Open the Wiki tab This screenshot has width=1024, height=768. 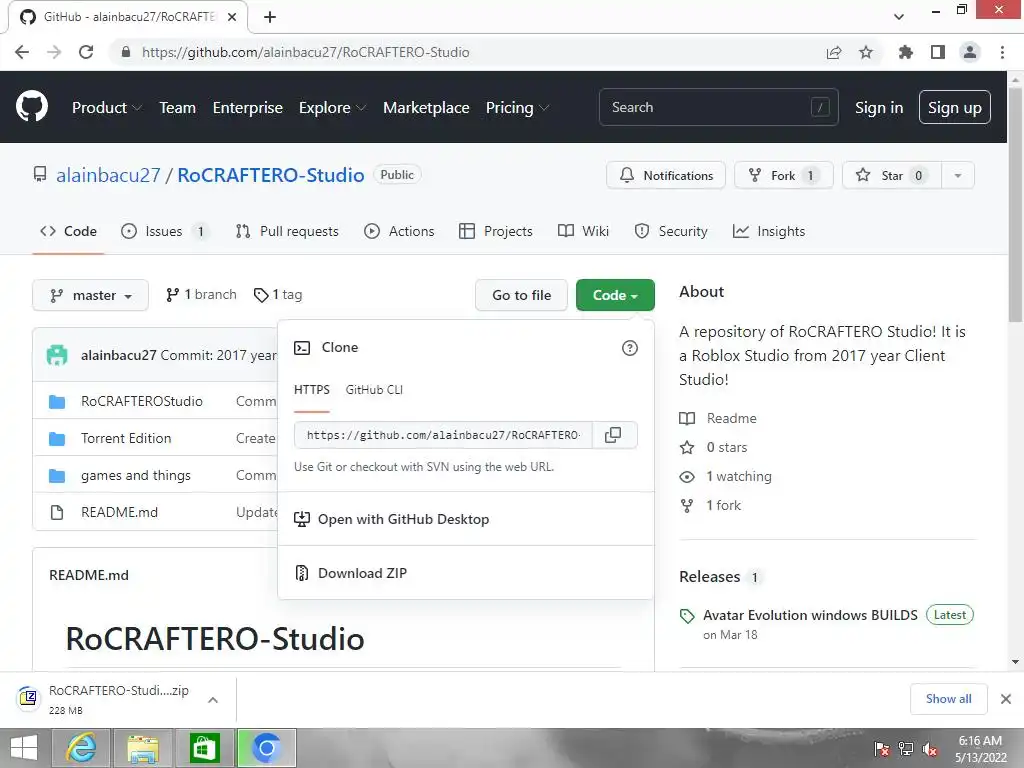pyautogui.click(x=583, y=231)
